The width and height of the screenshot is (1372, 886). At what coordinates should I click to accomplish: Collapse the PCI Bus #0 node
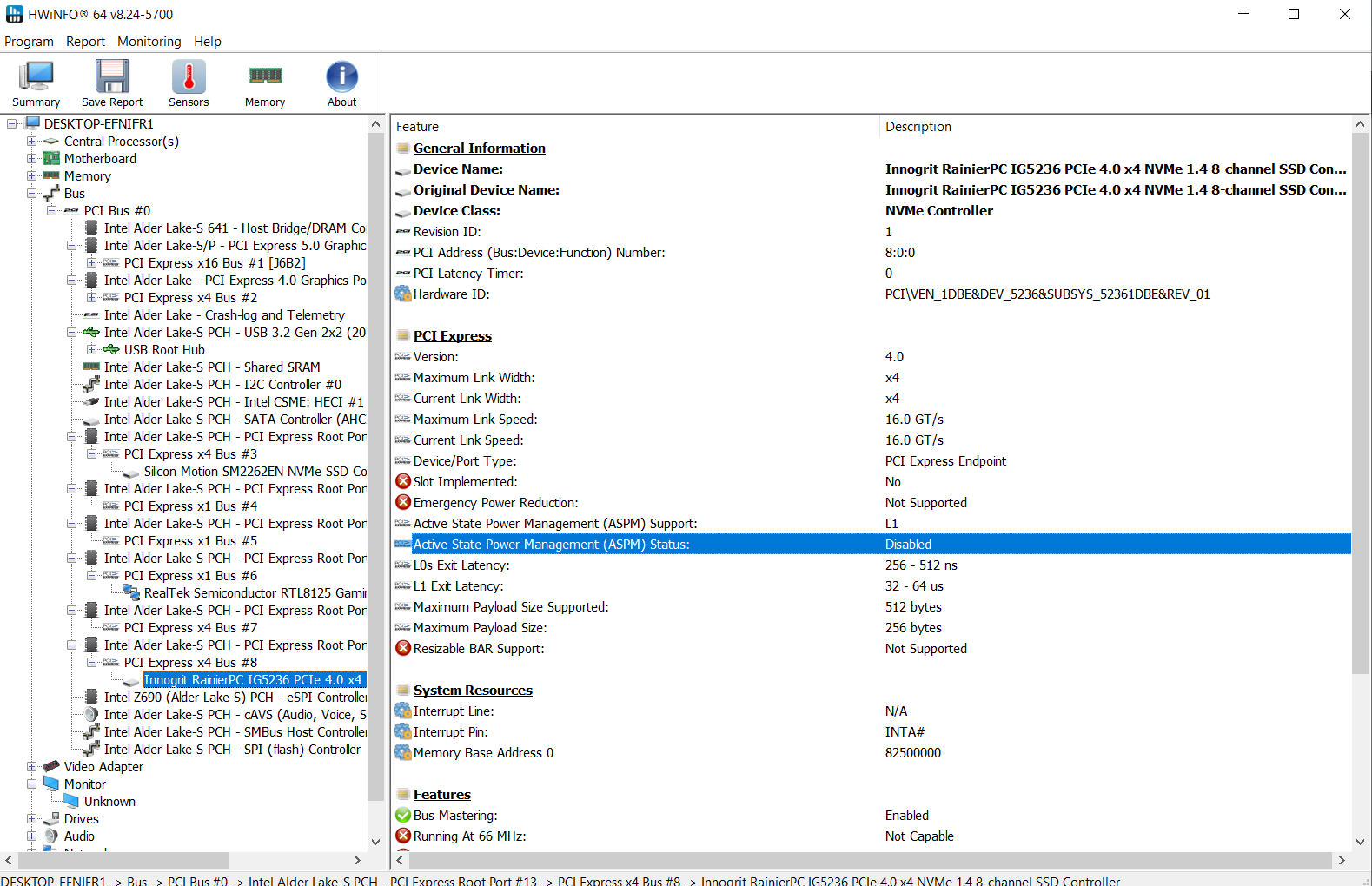click(x=52, y=210)
